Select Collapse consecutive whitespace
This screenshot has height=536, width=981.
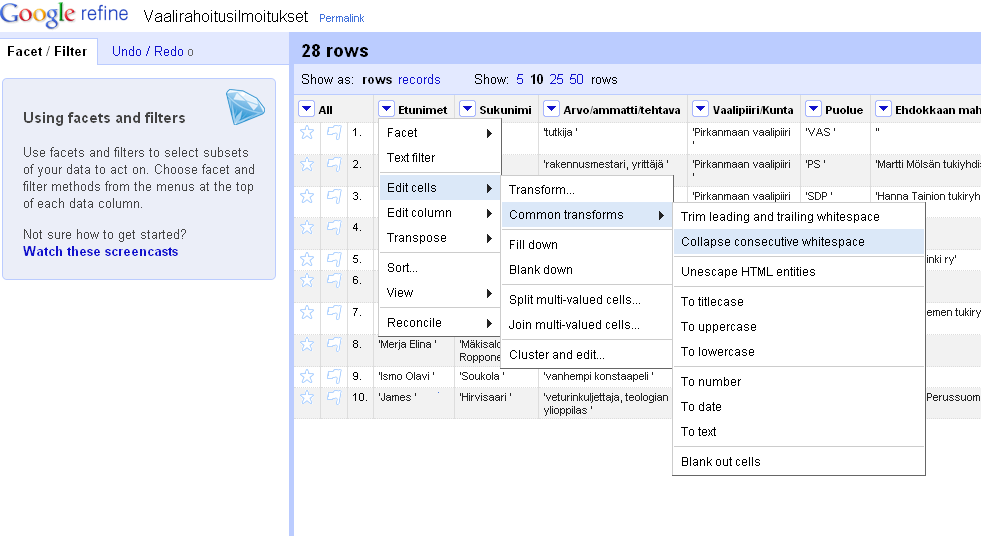pos(772,242)
